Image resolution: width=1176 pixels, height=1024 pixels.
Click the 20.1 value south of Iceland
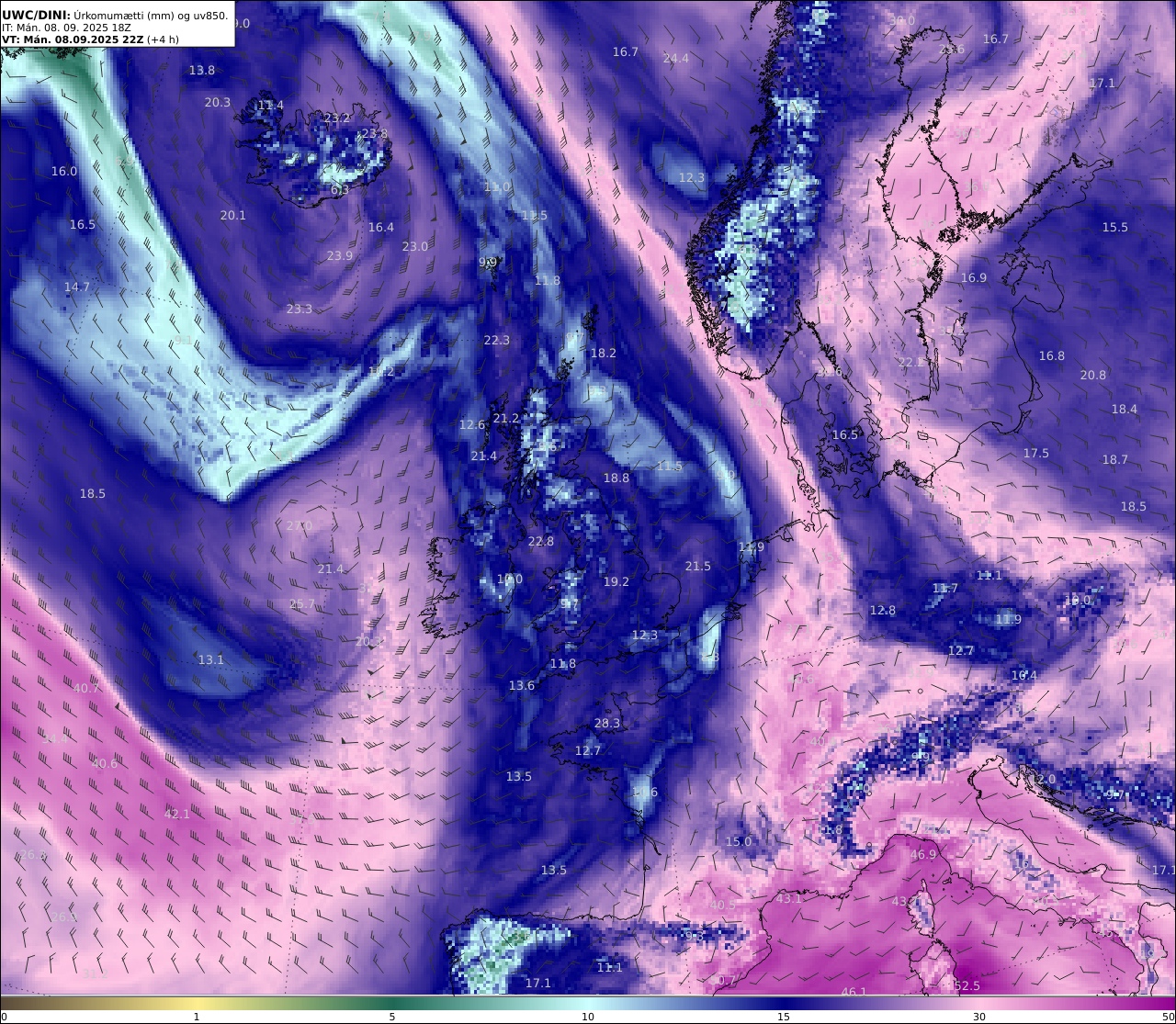(x=233, y=216)
